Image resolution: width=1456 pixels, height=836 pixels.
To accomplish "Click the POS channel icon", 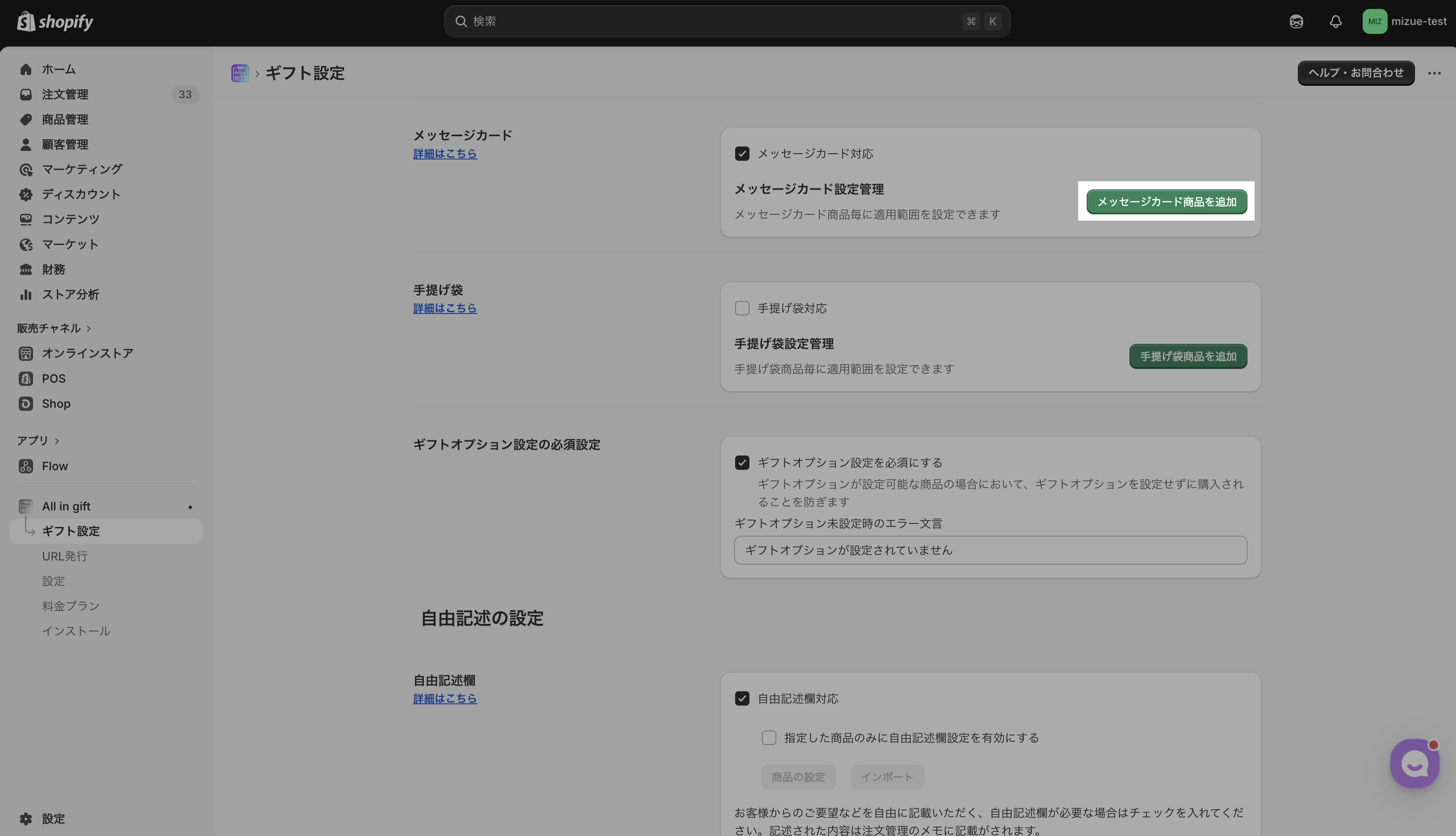I will [x=26, y=378].
